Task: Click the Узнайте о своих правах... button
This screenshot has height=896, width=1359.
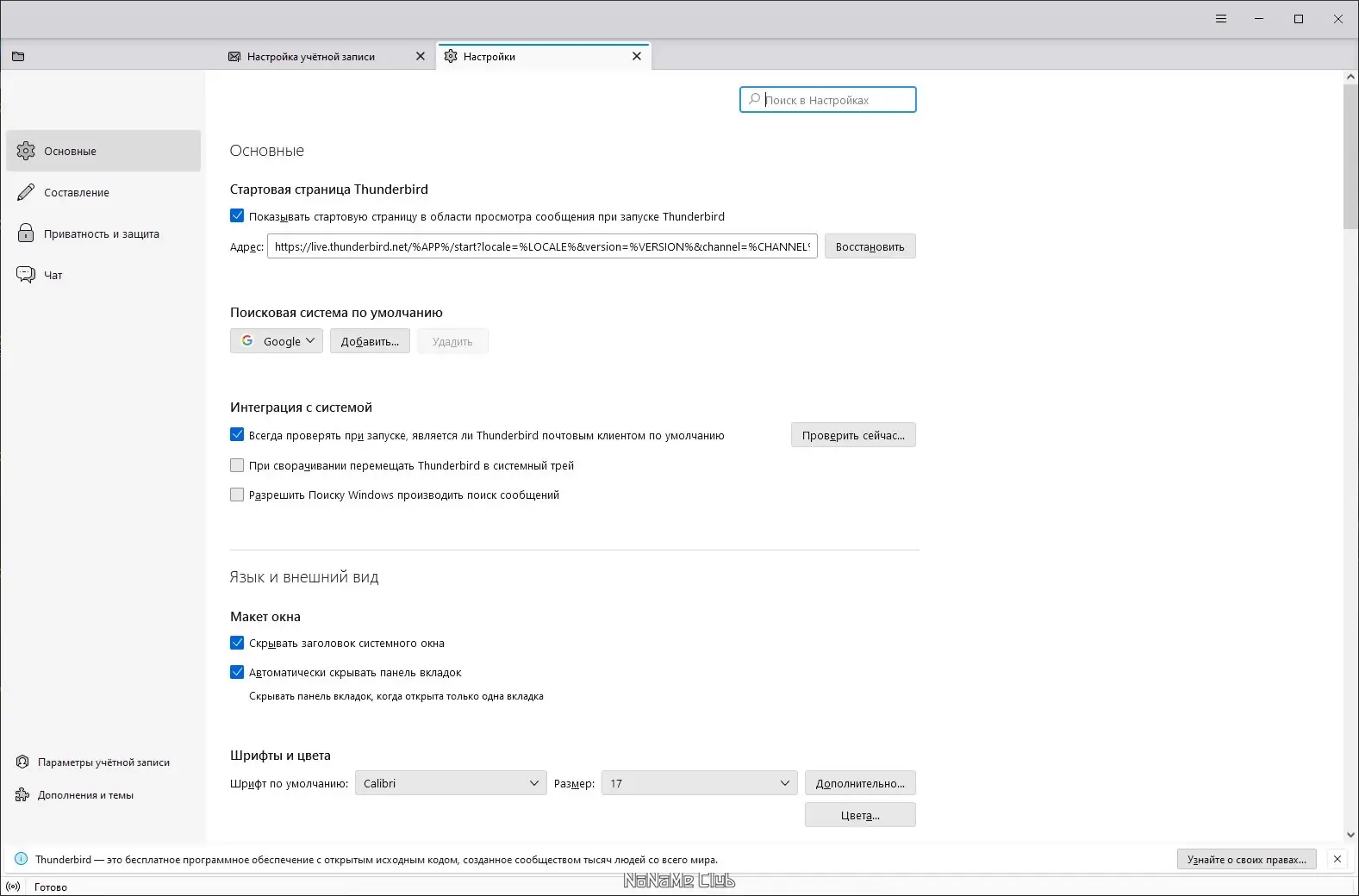Action: pos(1246,859)
